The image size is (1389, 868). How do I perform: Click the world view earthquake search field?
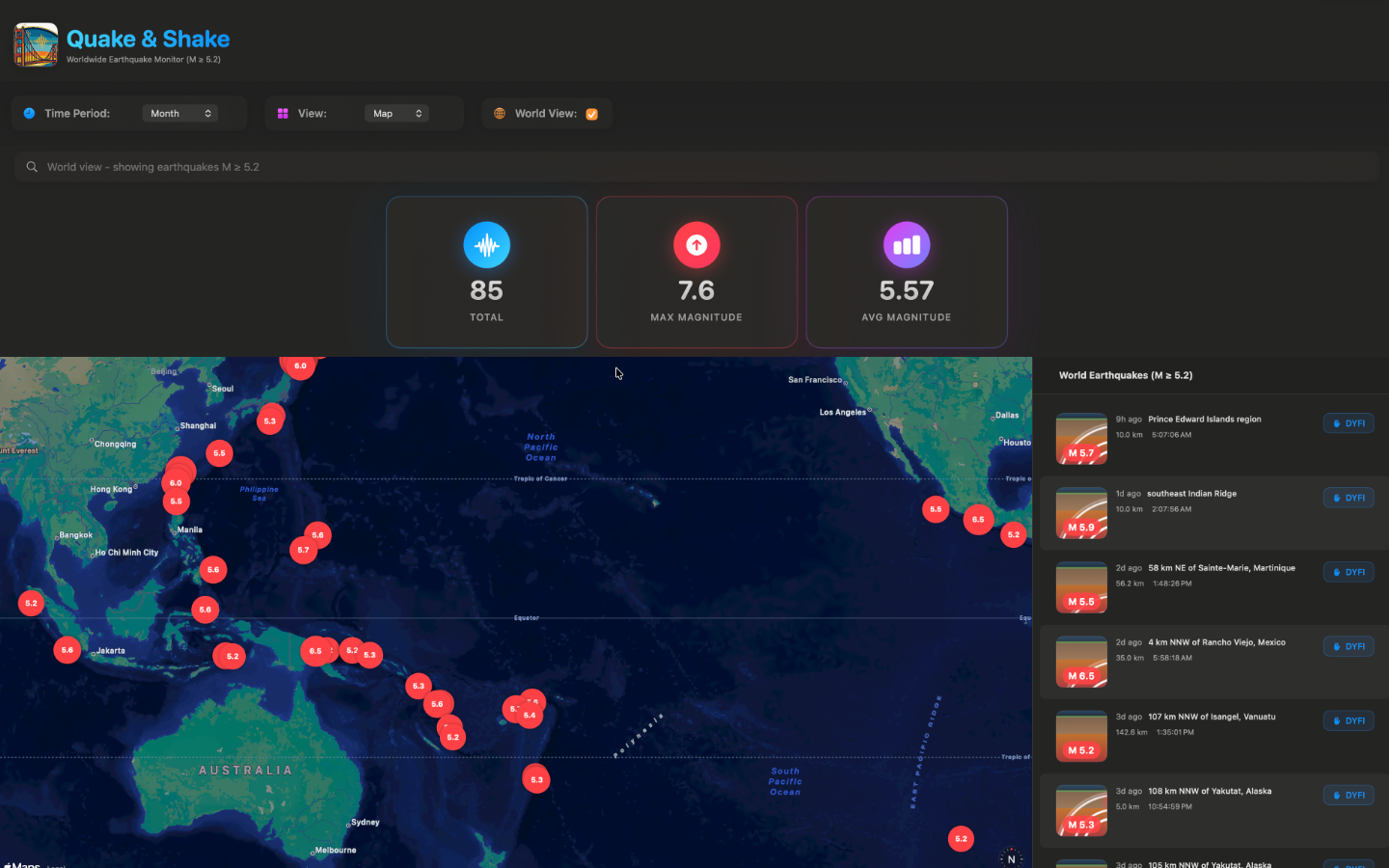pos(696,167)
